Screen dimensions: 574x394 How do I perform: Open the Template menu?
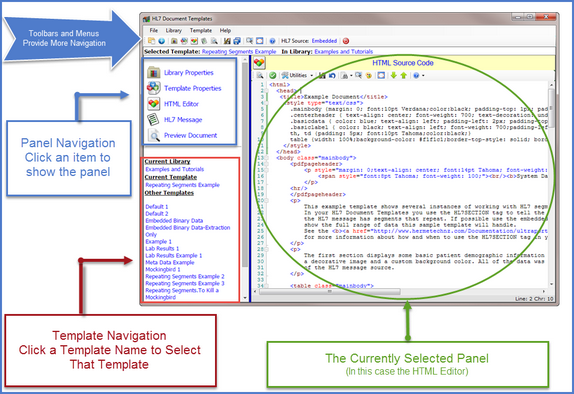click(x=201, y=30)
